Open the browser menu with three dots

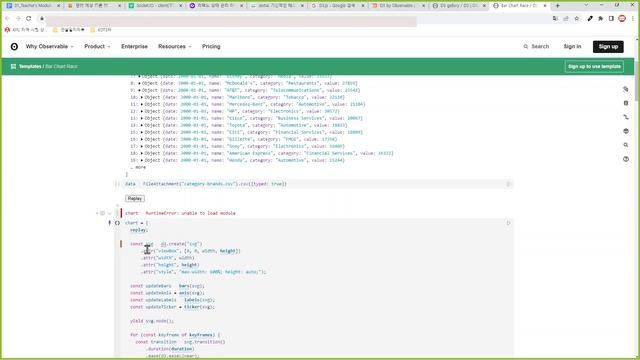click(x=633, y=18)
